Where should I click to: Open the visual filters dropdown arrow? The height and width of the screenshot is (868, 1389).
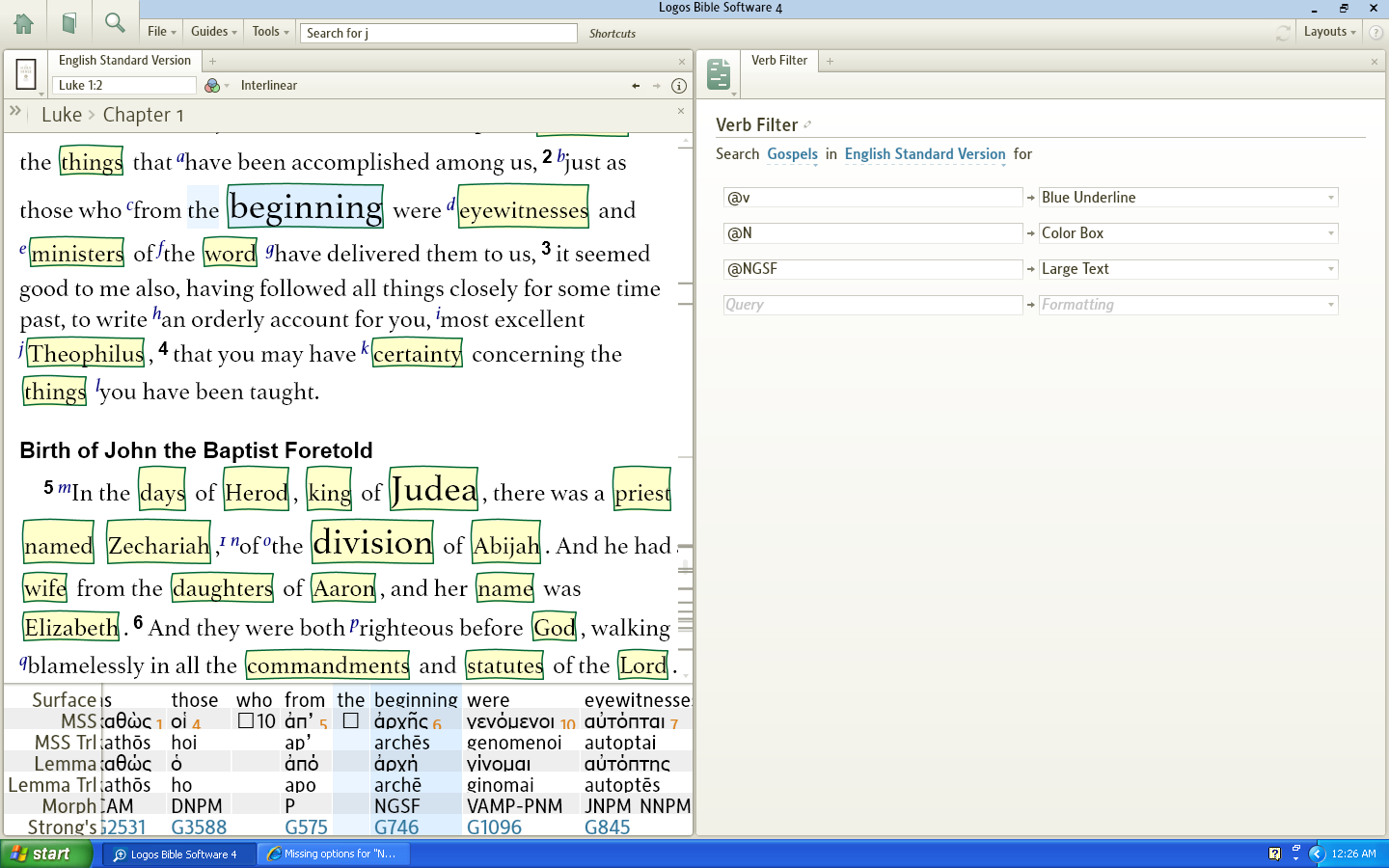tap(227, 87)
